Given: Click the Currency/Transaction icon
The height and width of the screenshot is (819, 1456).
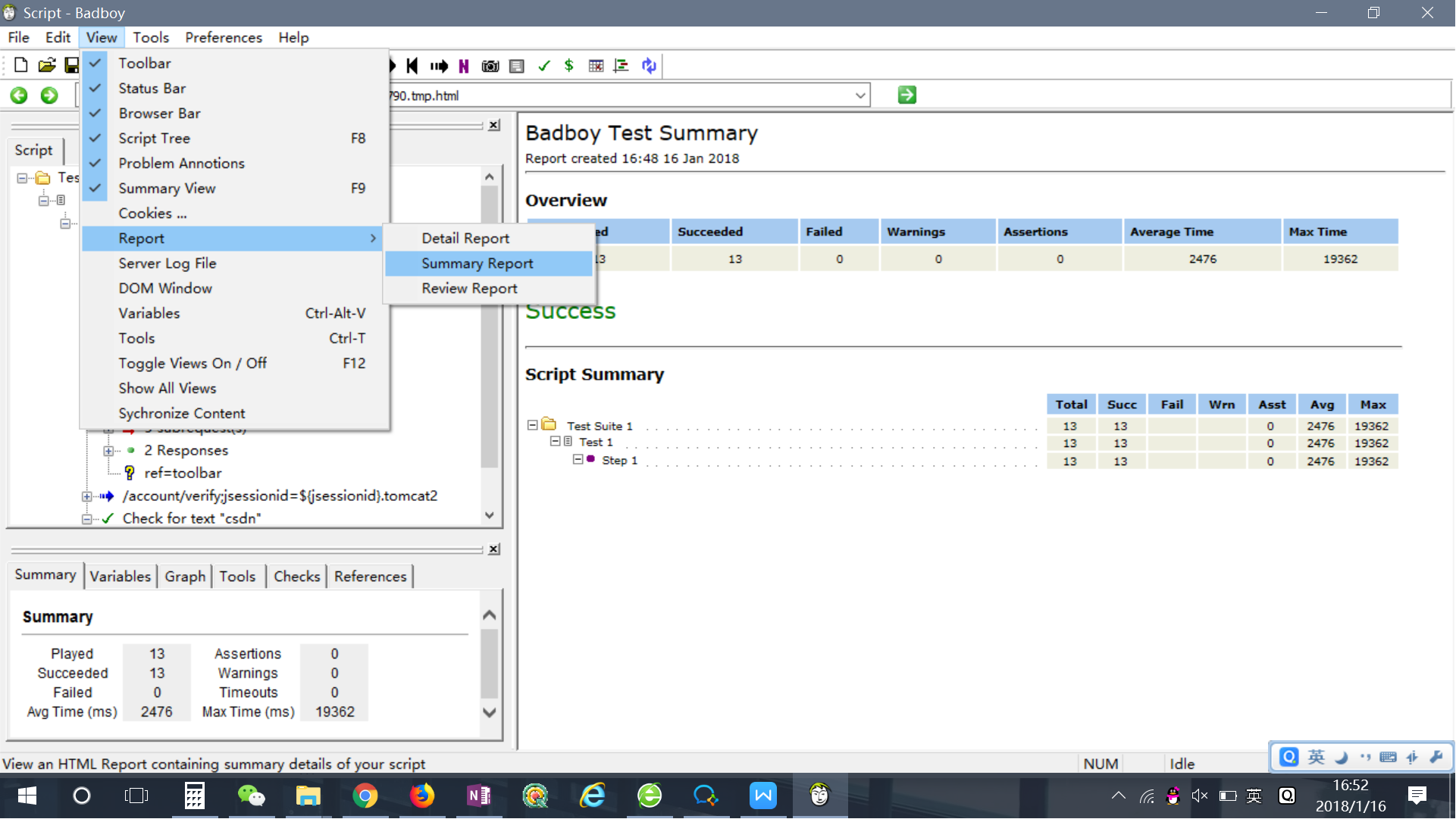Looking at the screenshot, I should [569, 65].
